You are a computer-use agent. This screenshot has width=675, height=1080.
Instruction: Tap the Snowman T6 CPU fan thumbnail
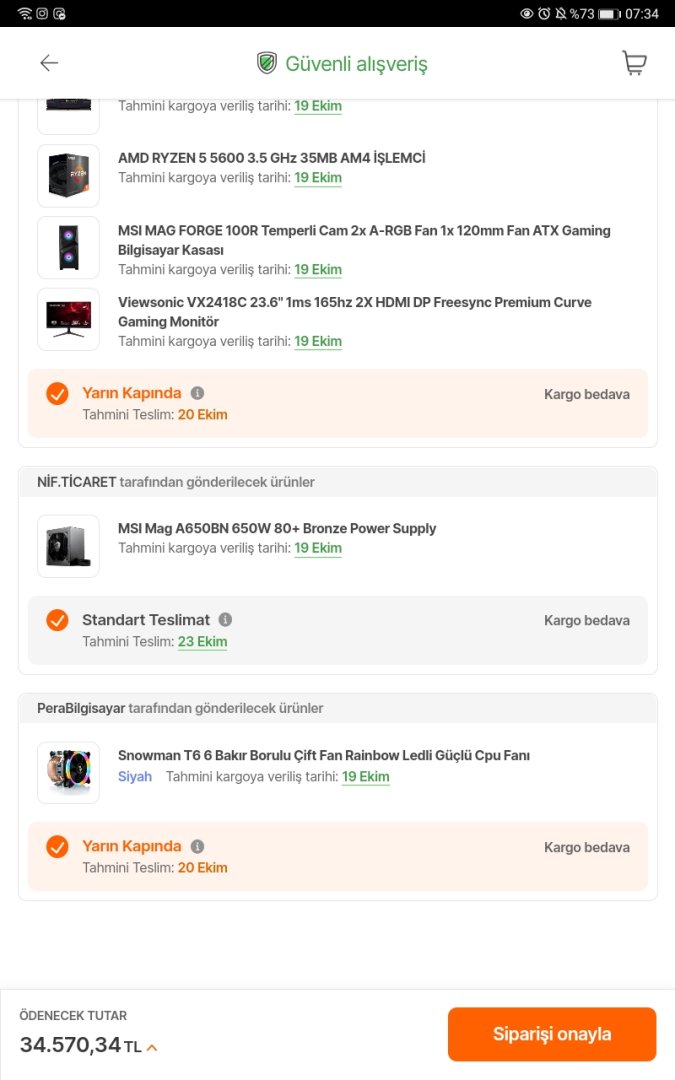pyautogui.click(x=68, y=773)
